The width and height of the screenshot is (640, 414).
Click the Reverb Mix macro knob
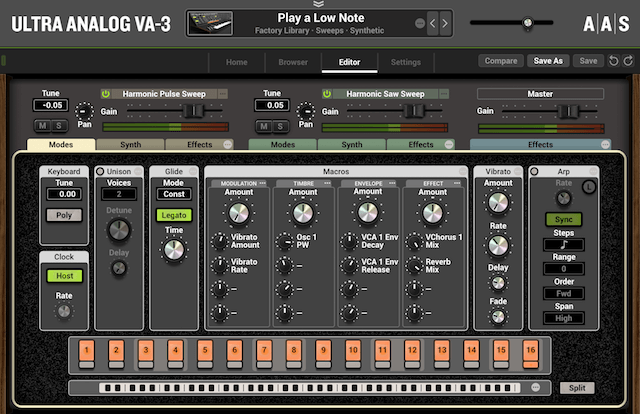[414, 266]
